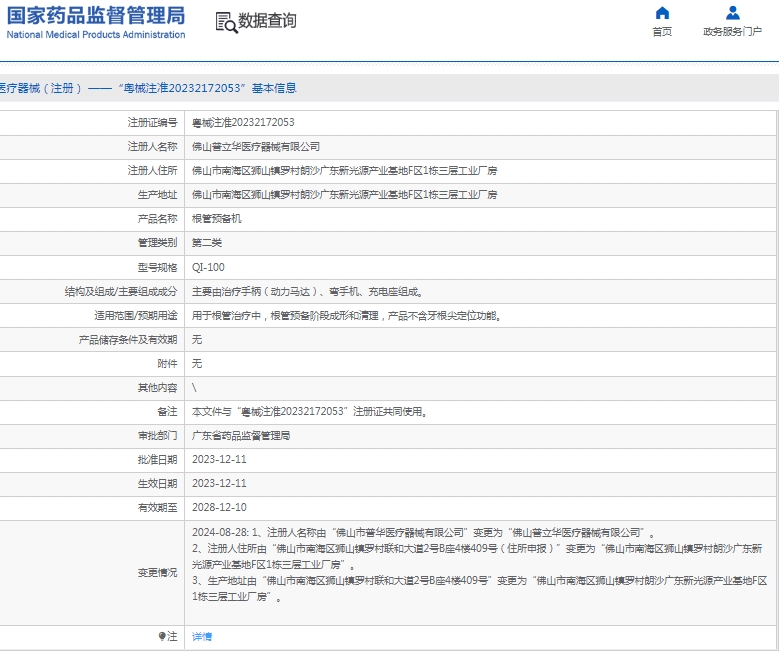Image resolution: width=779 pixels, height=656 pixels.
Task: Click the 备注 value 本文件与…共同使用
Action: coord(310,411)
